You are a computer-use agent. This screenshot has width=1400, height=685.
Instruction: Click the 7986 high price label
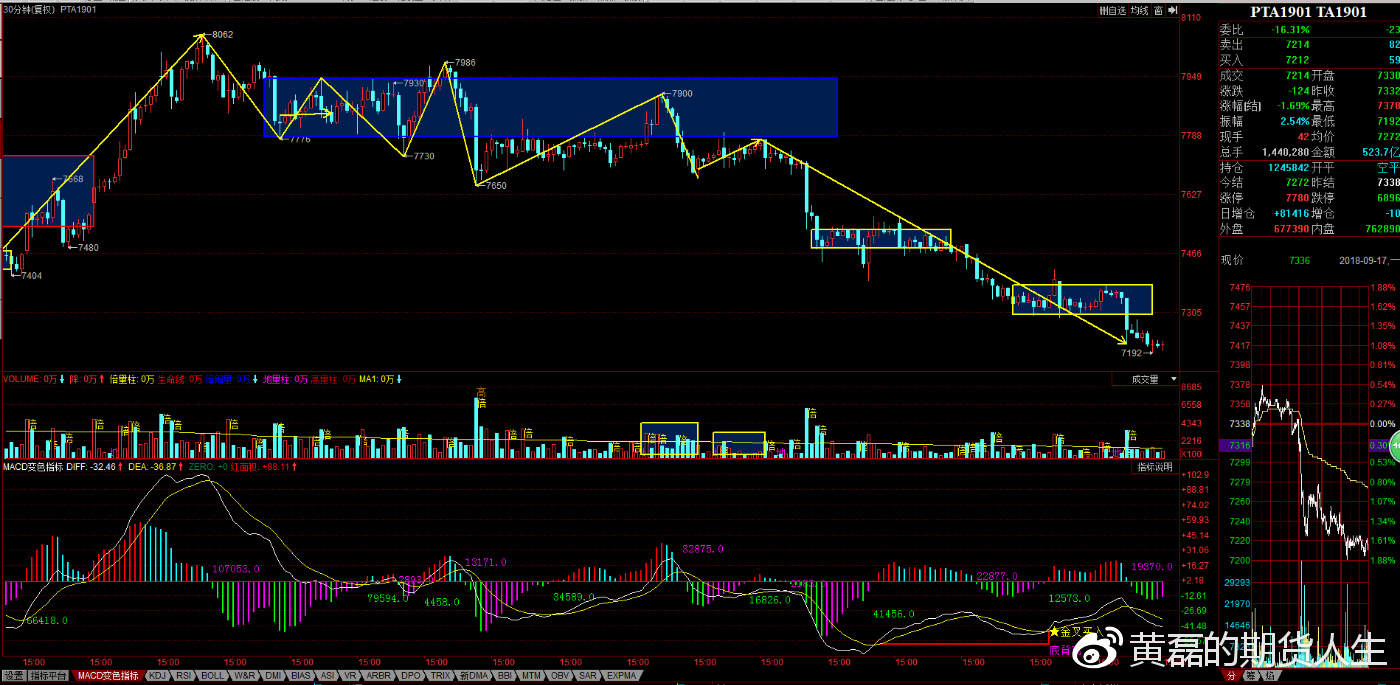465,63
